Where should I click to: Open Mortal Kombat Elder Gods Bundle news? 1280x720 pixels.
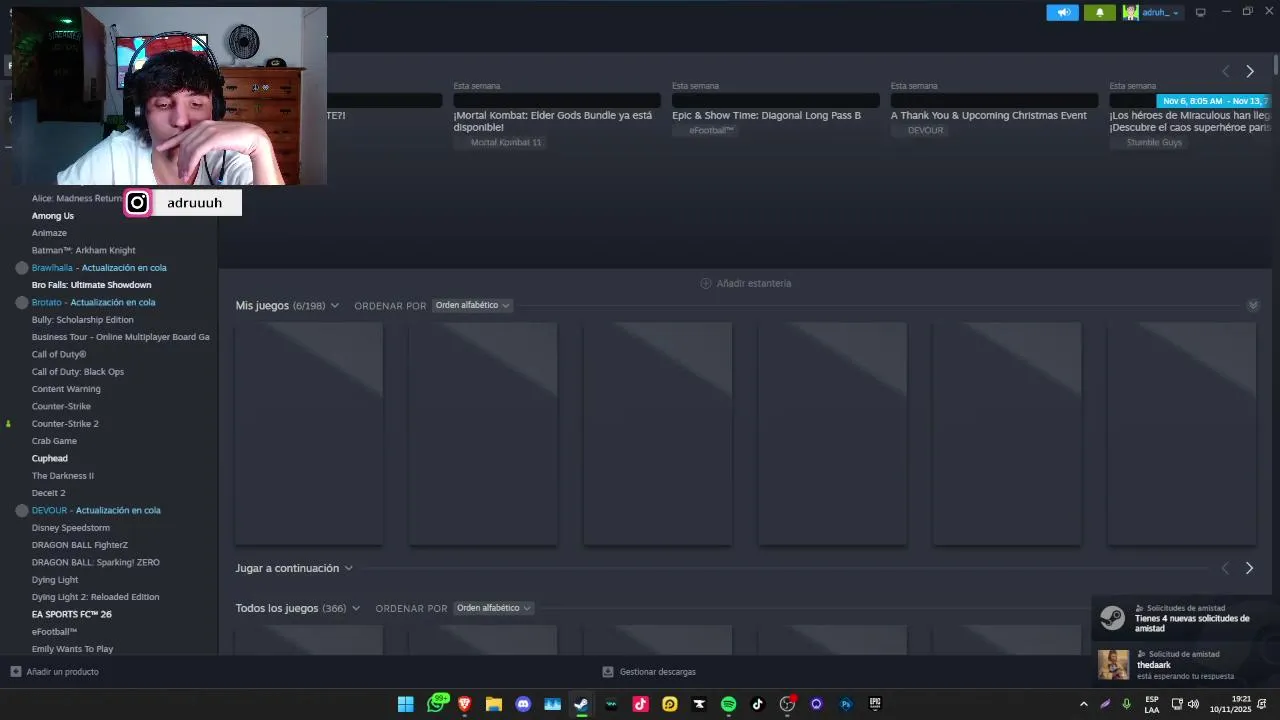click(x=555, y=121)
